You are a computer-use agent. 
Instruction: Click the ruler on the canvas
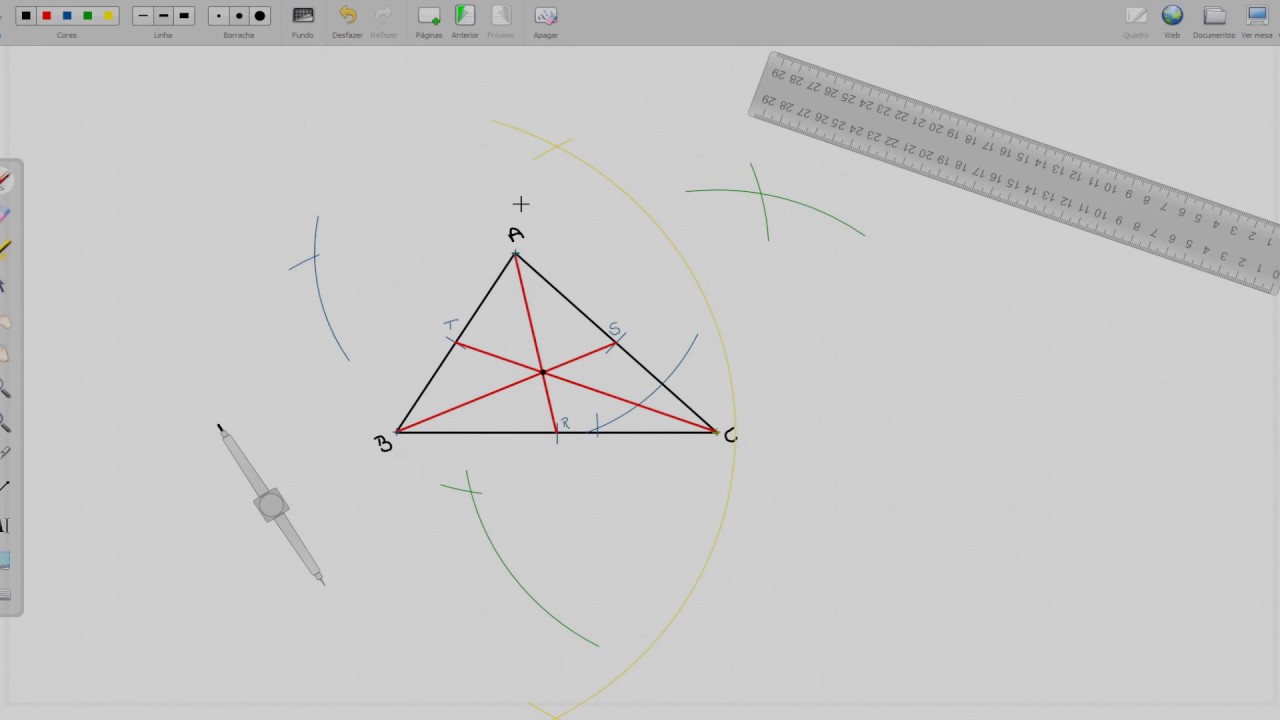[1015, 170]
